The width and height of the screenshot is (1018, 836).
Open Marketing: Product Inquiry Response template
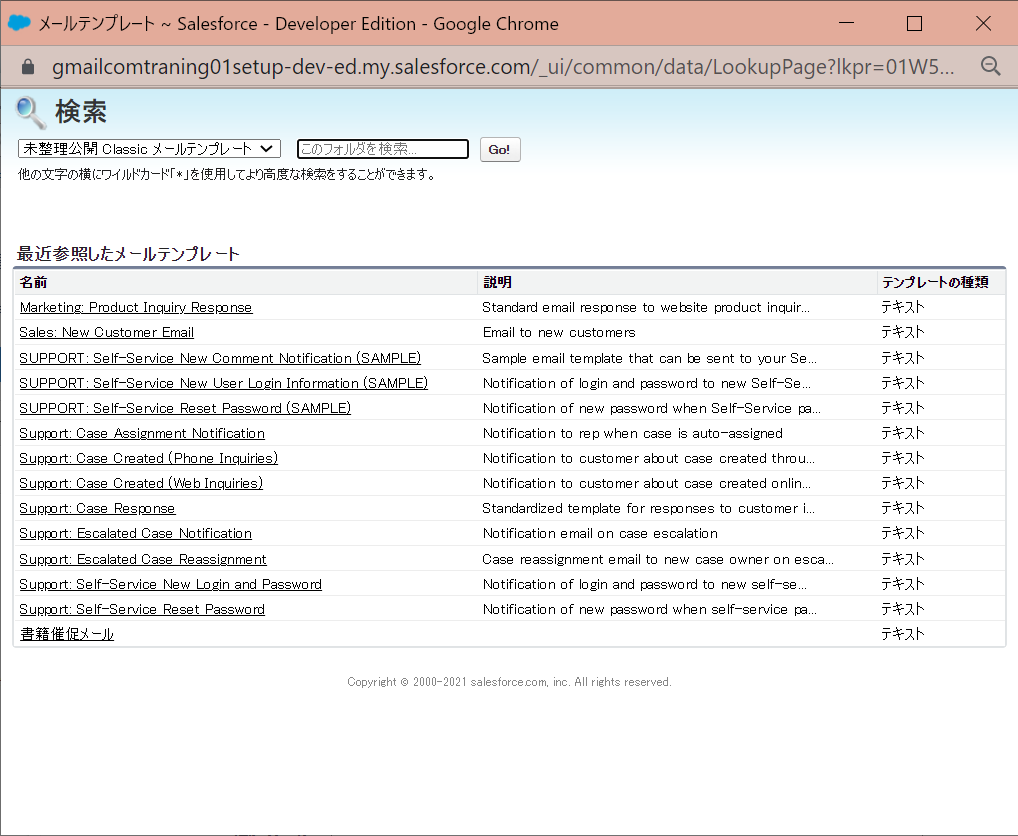136,307
